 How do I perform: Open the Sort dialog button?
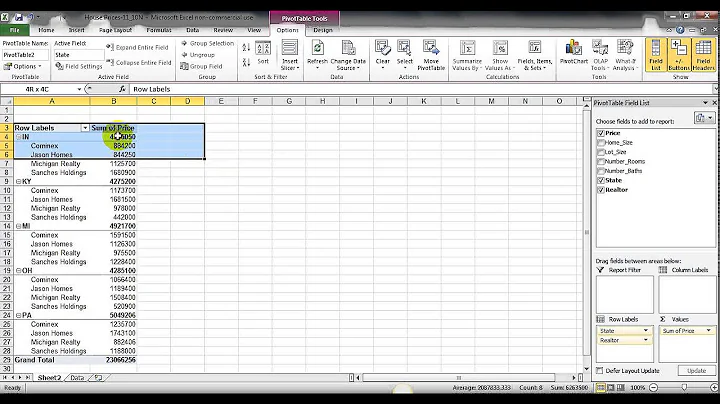point(263,53)
